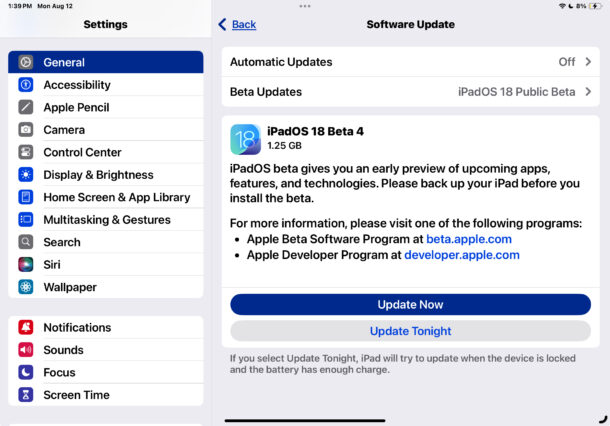Tap the Update Now button
This screenshot has height=426, width=610.
point(410,304)
